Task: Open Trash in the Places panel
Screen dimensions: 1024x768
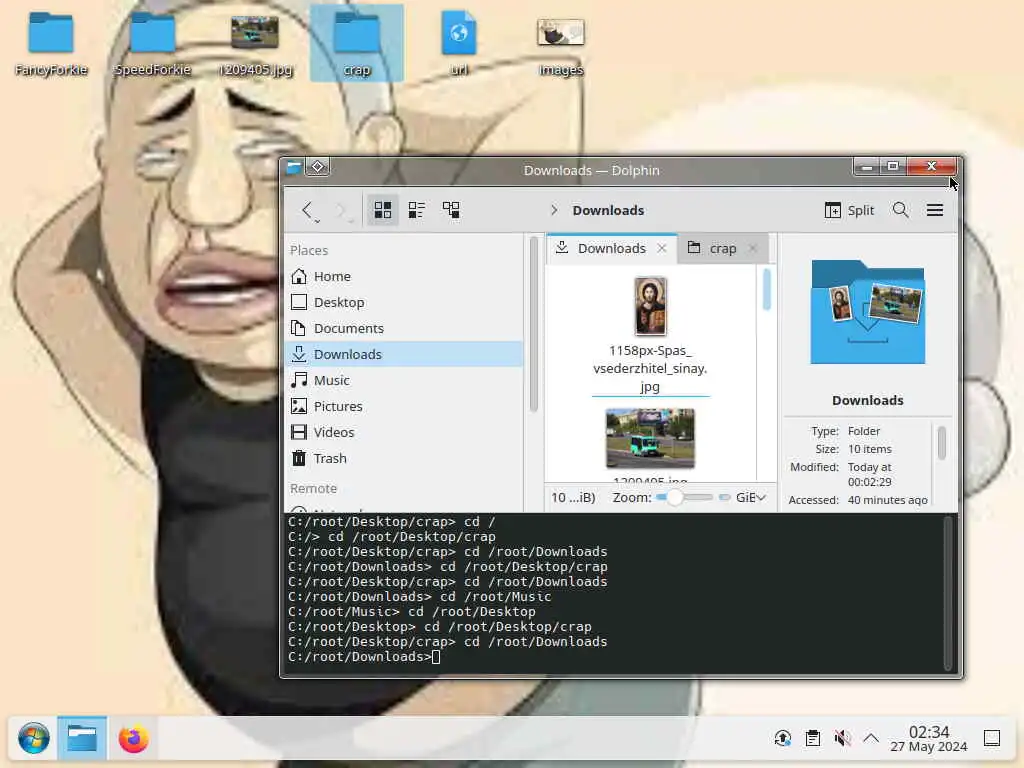Action: [404, 458]
